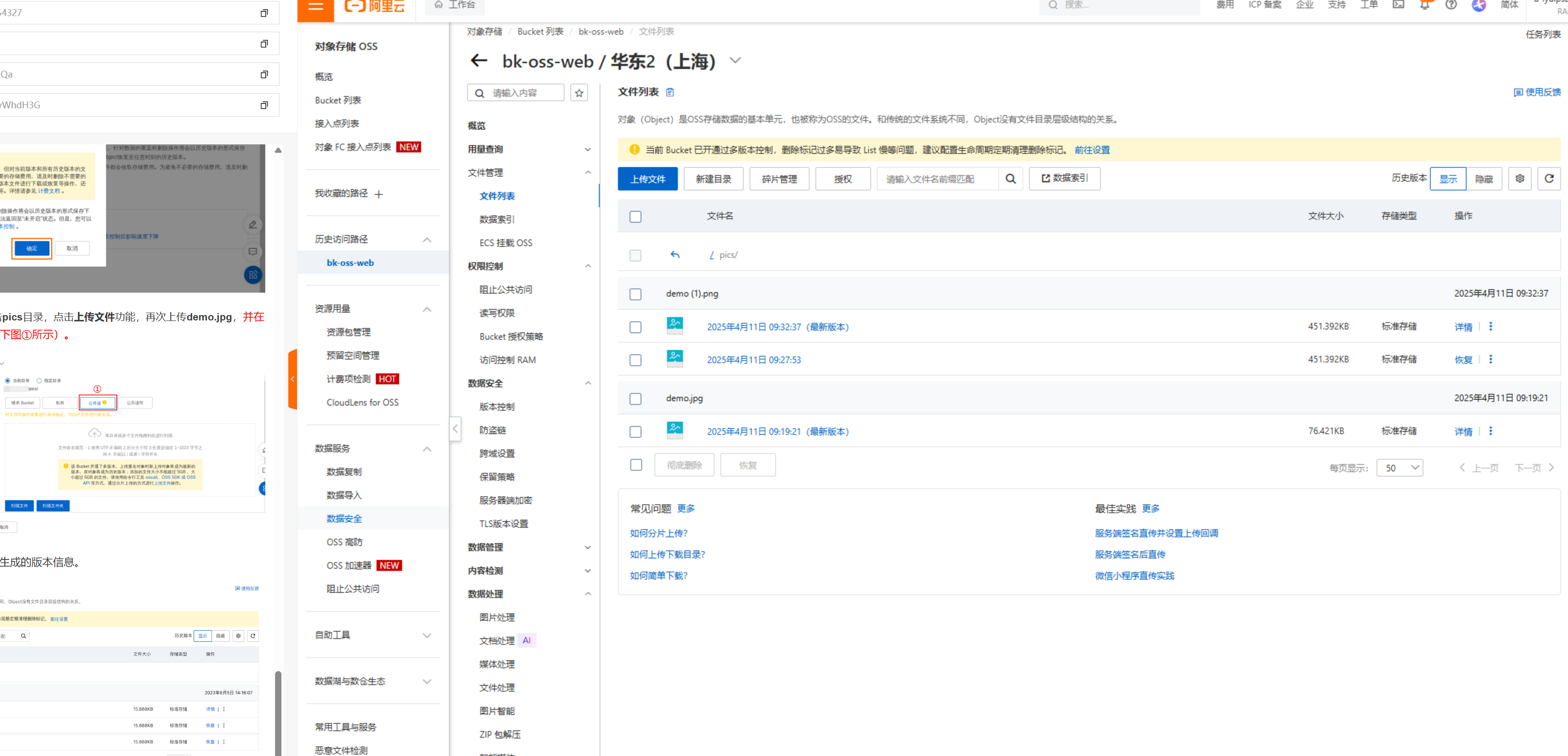The image size is (1568, 756).
Task: Collapse the 资源用量 sidebar section
Action: (427, 309)
